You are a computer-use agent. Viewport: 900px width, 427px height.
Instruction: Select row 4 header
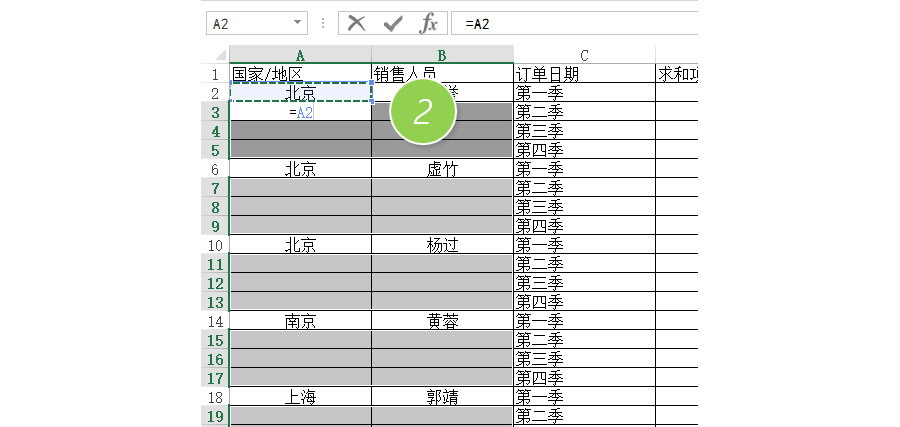(215, 131)
